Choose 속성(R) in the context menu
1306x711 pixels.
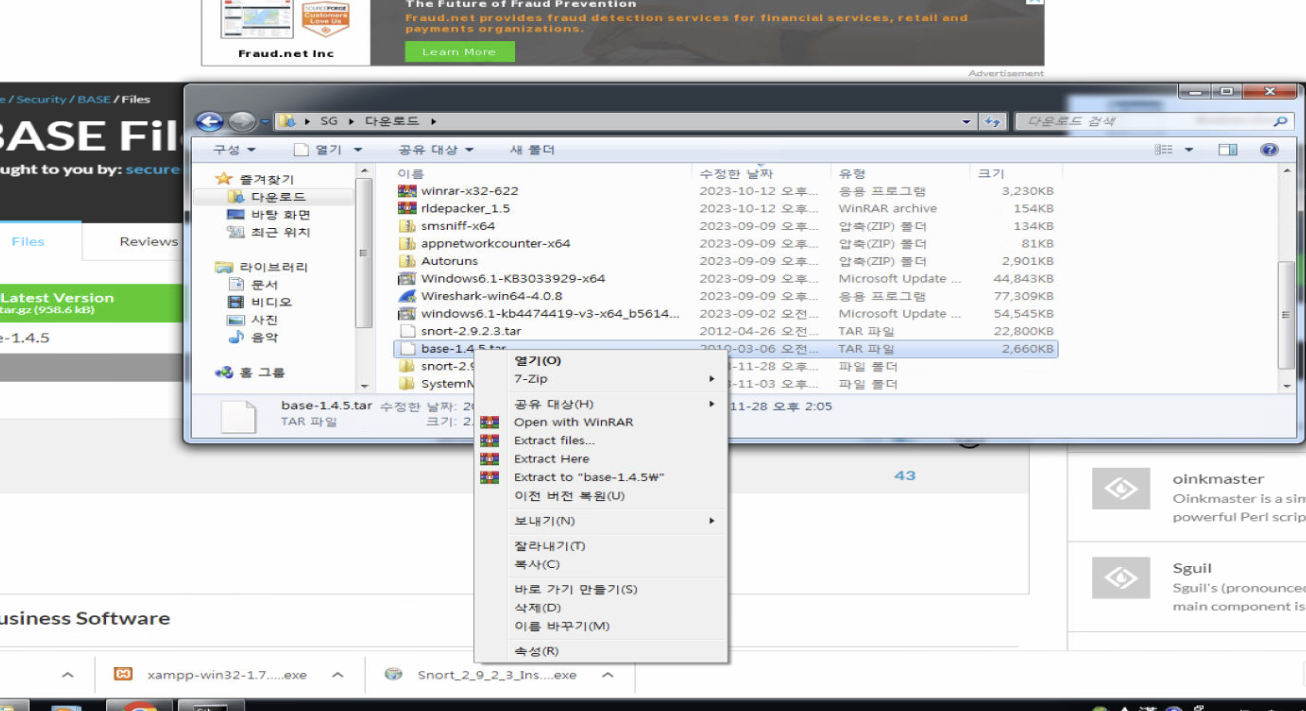click(x=537, y=651)
